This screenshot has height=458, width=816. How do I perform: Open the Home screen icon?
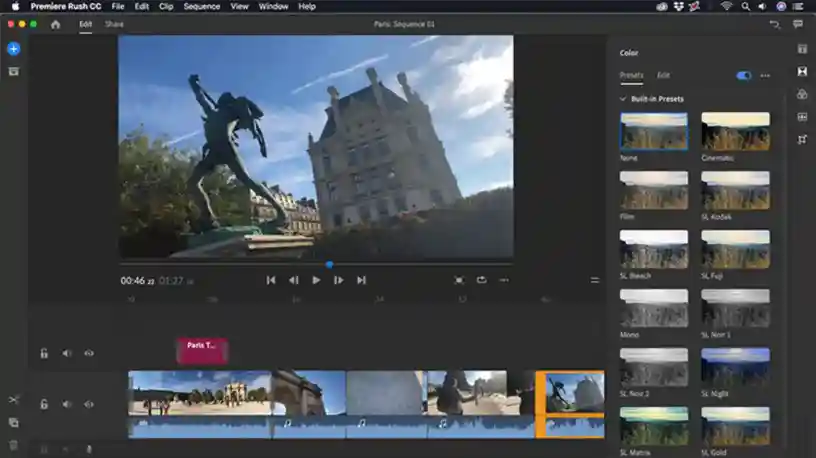[x=56, y=24]
